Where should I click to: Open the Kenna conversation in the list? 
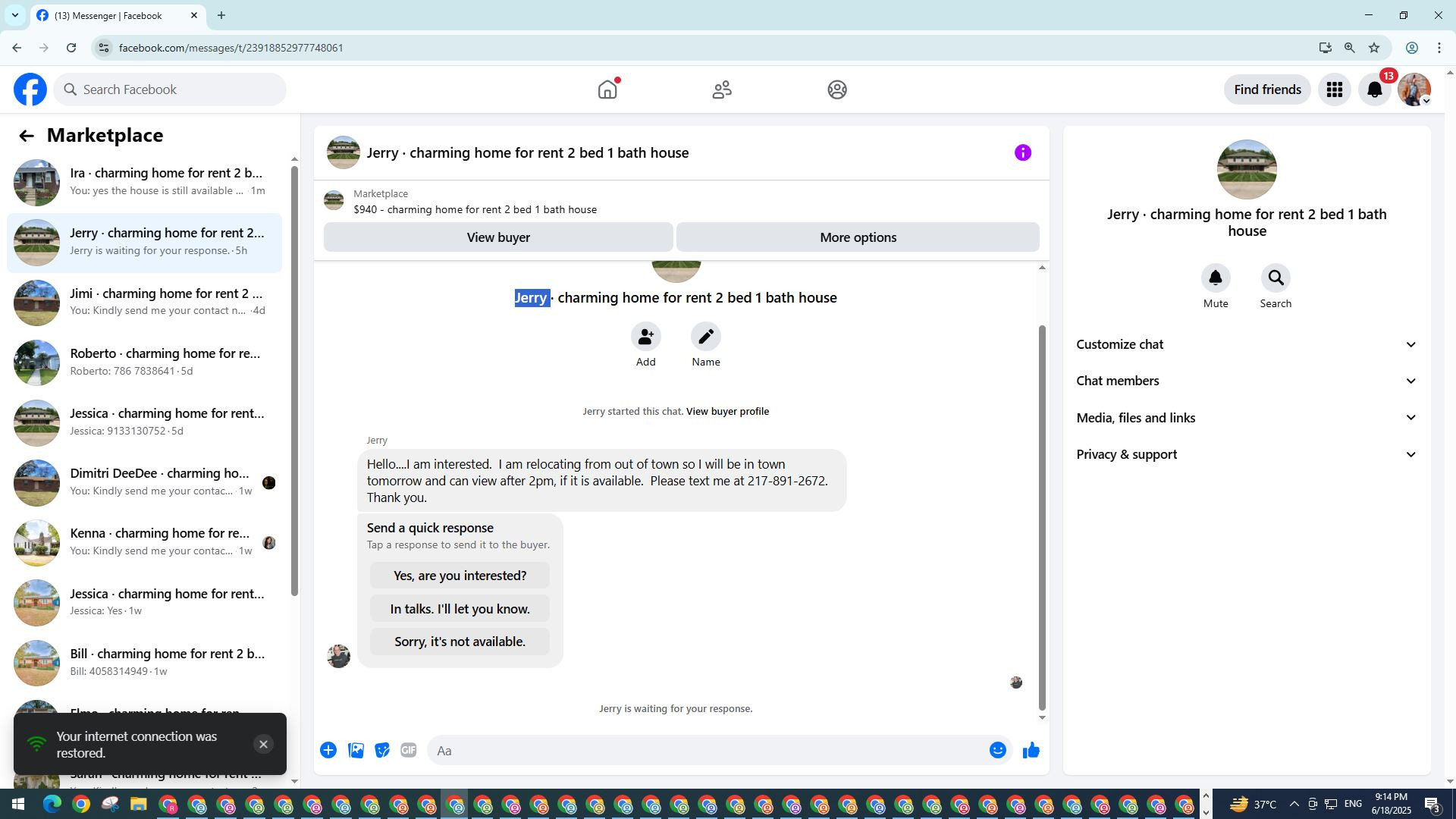tap(144, 542)
